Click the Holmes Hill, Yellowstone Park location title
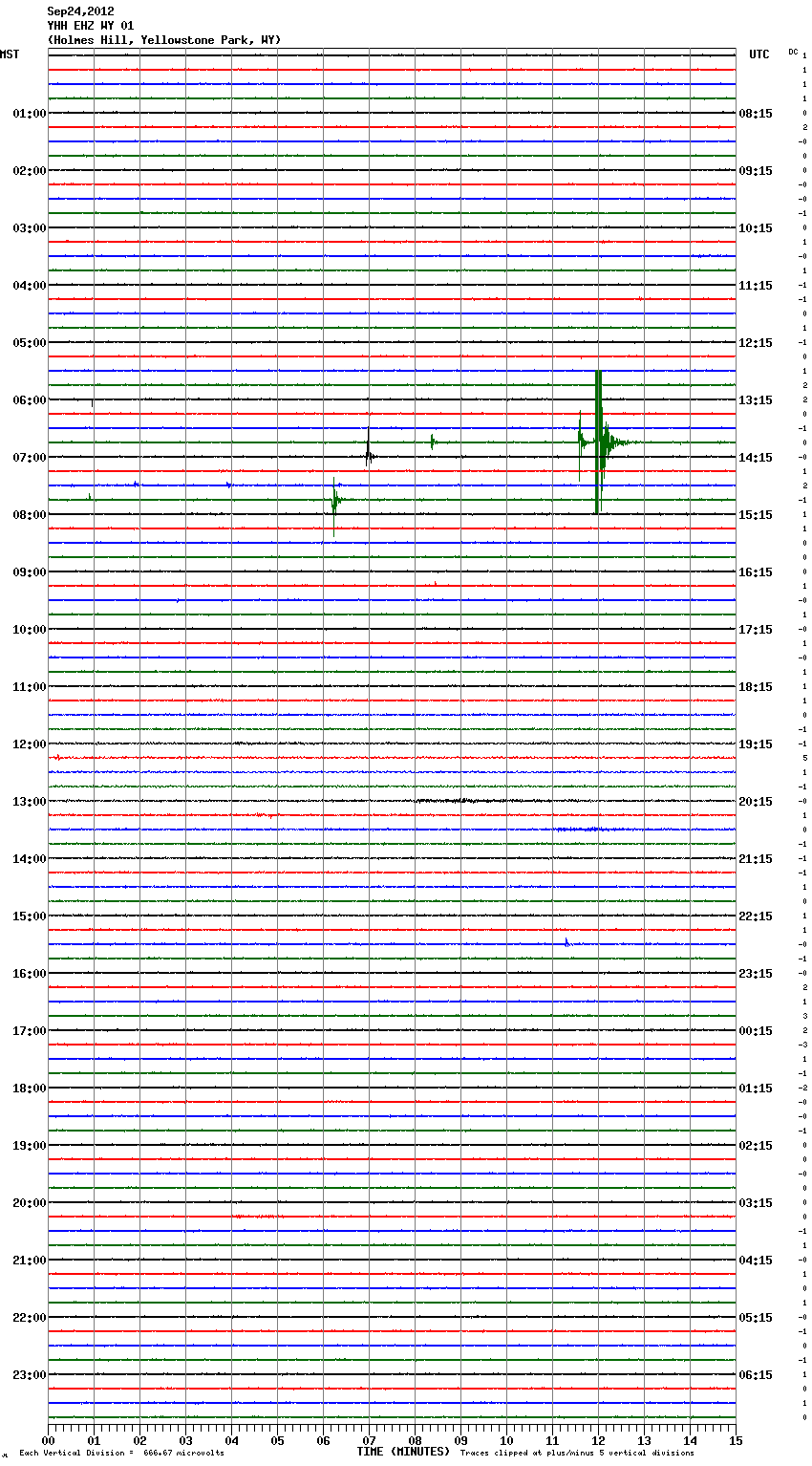Image resolution: width=812 pixels, height=1466 pixels. [x=164, y=40]
